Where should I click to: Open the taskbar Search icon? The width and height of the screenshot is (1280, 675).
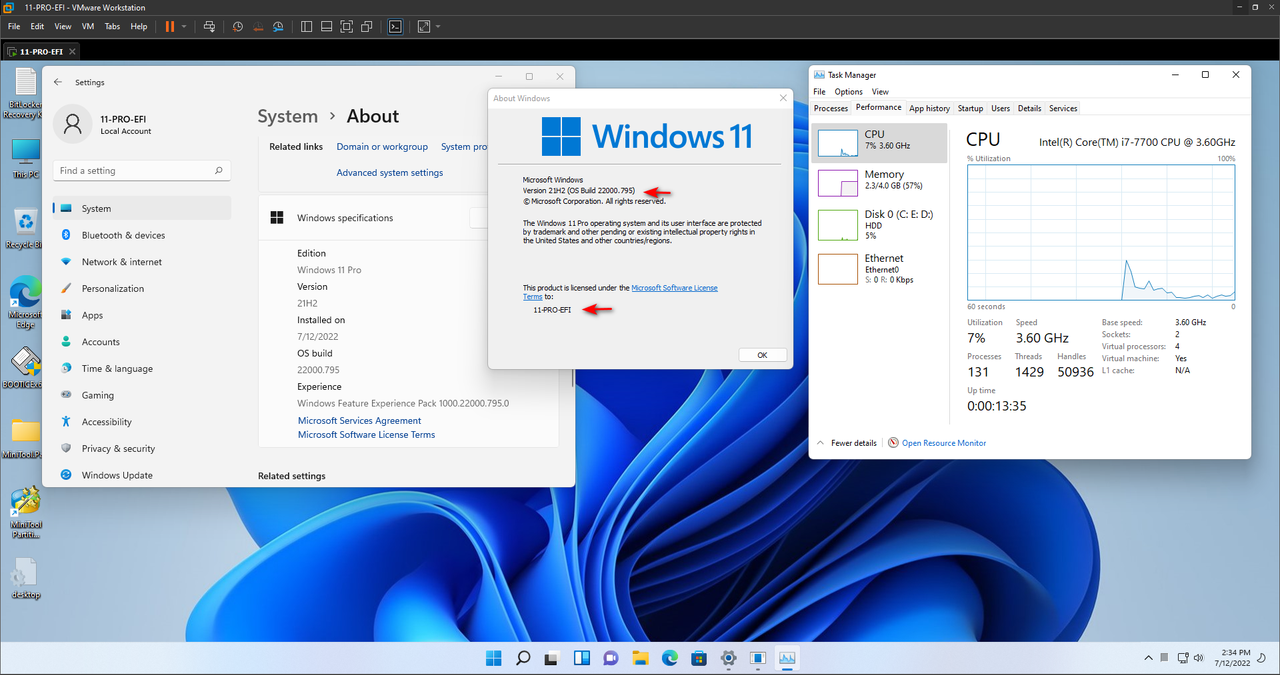pyautogui.click(x=523, y=658)
